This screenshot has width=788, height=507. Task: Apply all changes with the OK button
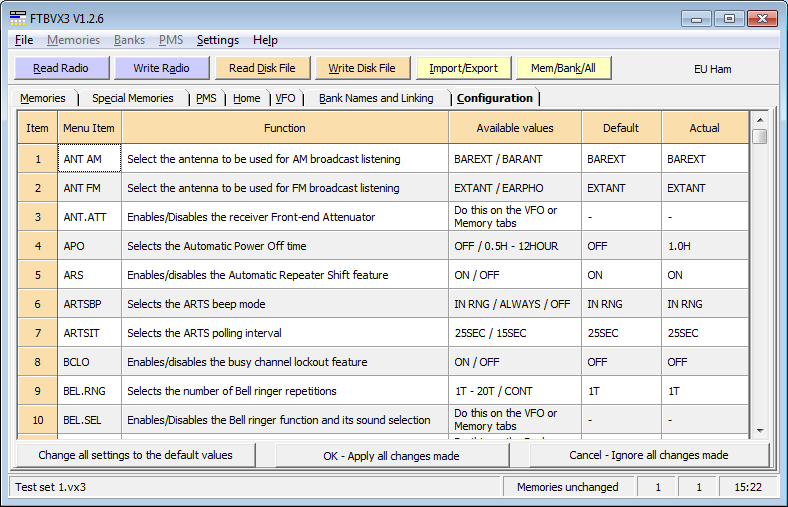391,455
